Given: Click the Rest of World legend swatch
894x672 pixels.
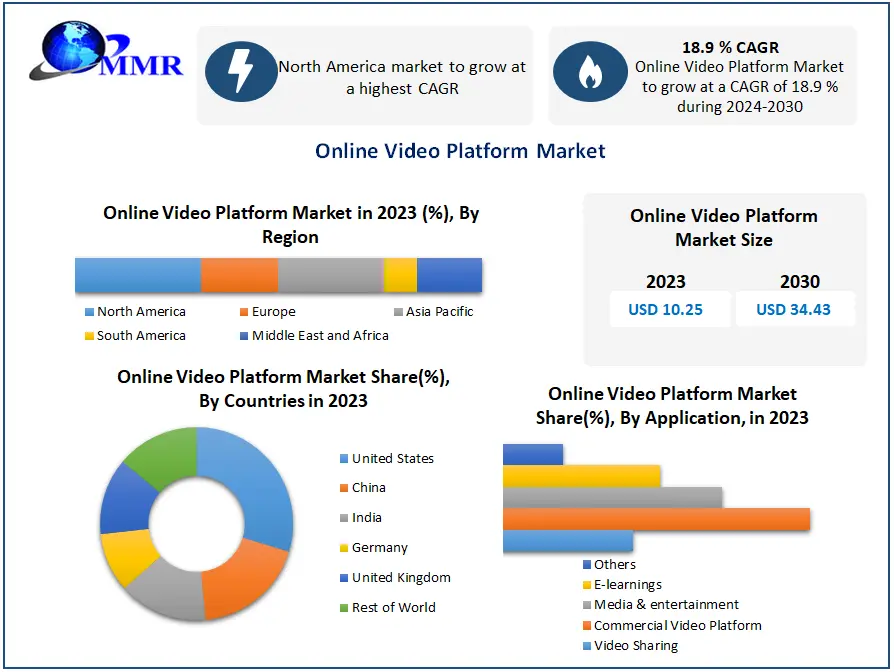Looking at the screenshot, I should pos(344,608).
